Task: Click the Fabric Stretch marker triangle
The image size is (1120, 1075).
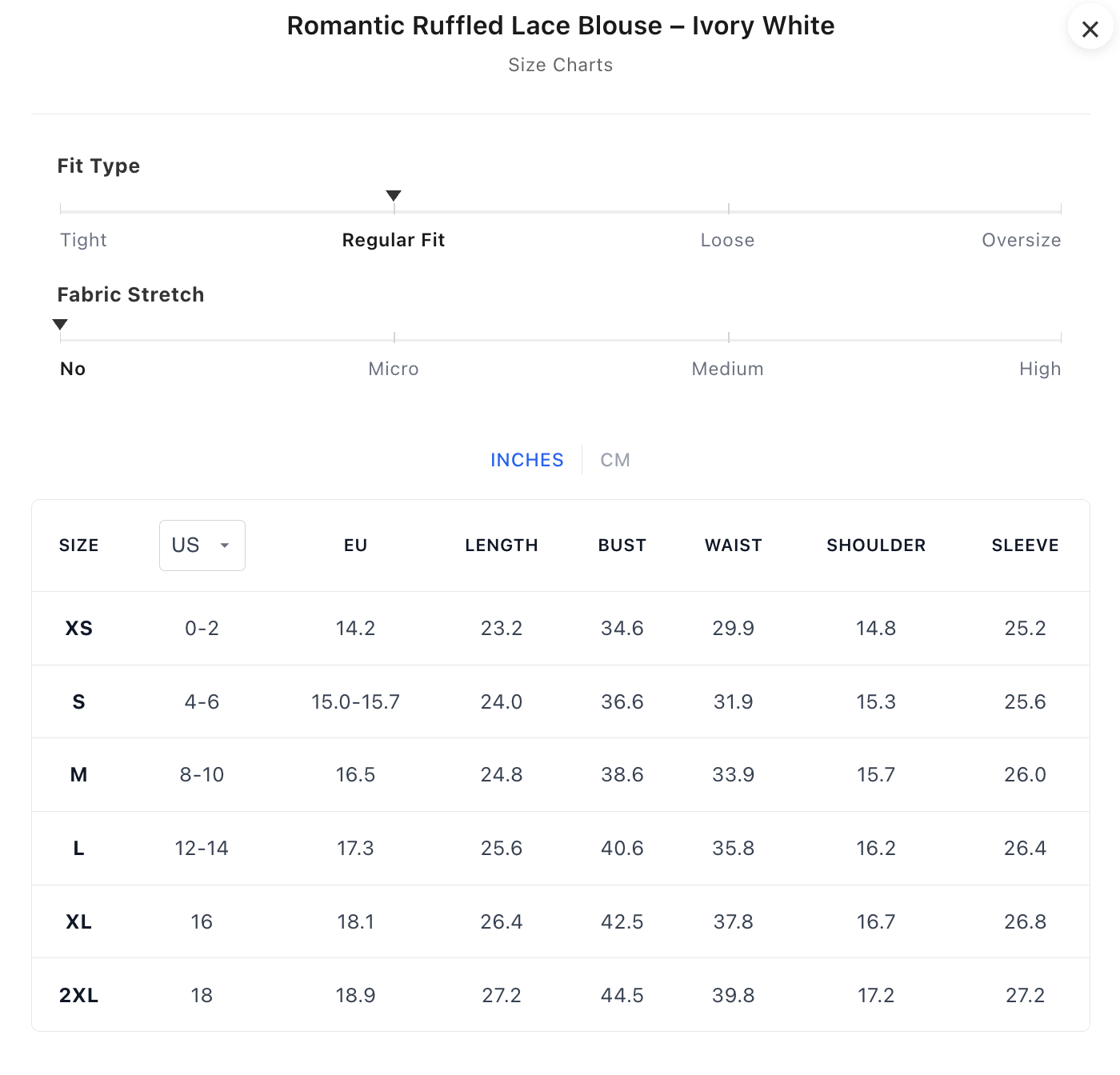Action: click(60, 325)
